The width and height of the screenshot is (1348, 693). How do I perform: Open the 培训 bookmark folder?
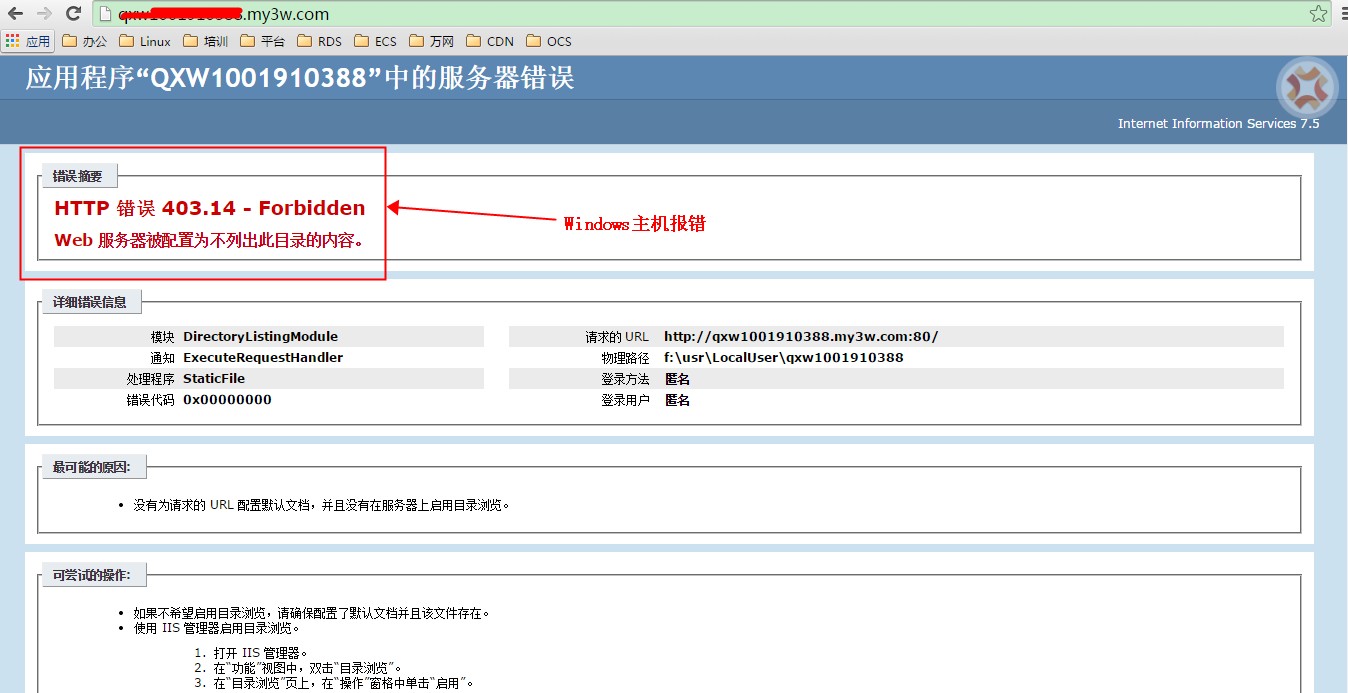point(206,41)
